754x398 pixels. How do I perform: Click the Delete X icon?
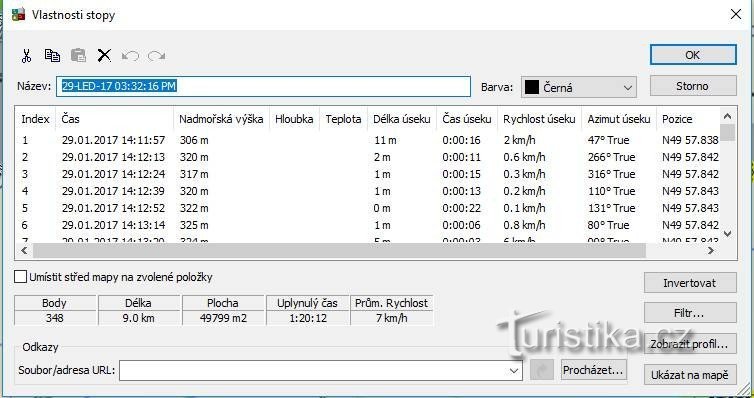point(104,56)
